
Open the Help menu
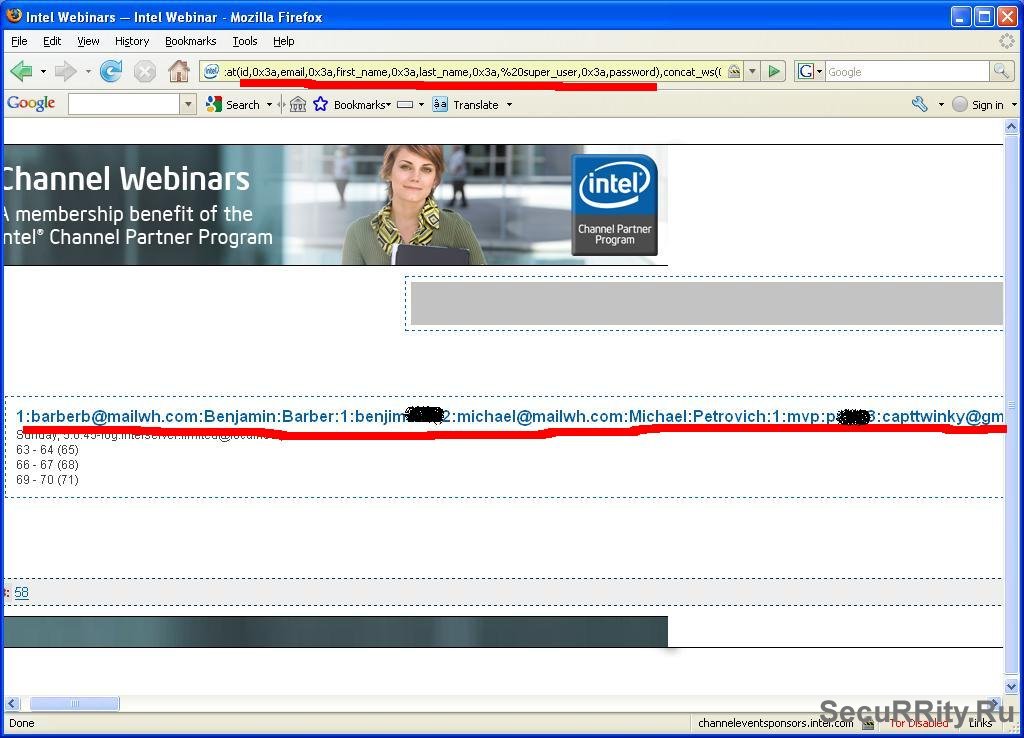(x=283, y=41)
